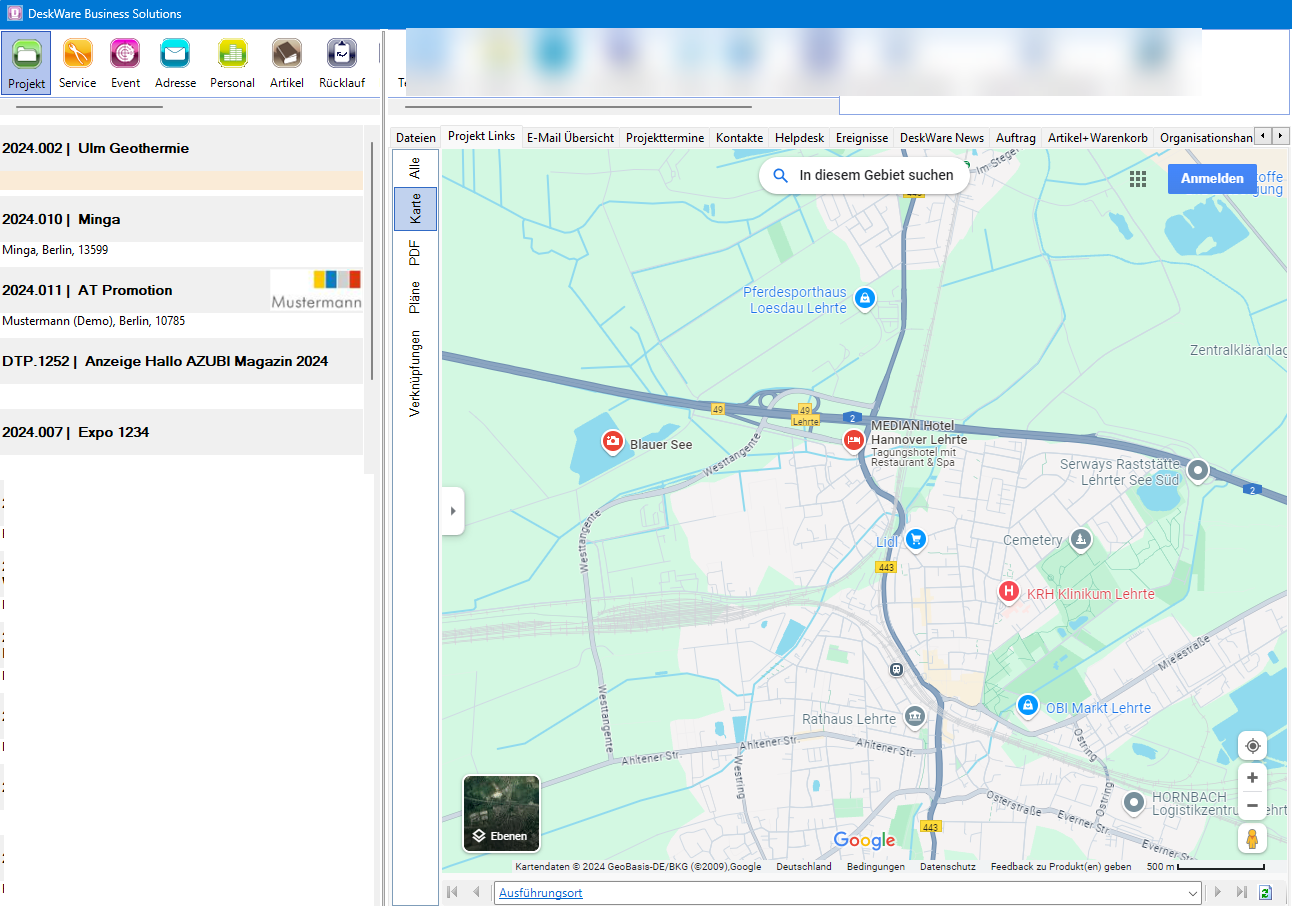Open the Adresse module
The width and height of the screenshot is (1292, 906).
[x=175, y=63]
